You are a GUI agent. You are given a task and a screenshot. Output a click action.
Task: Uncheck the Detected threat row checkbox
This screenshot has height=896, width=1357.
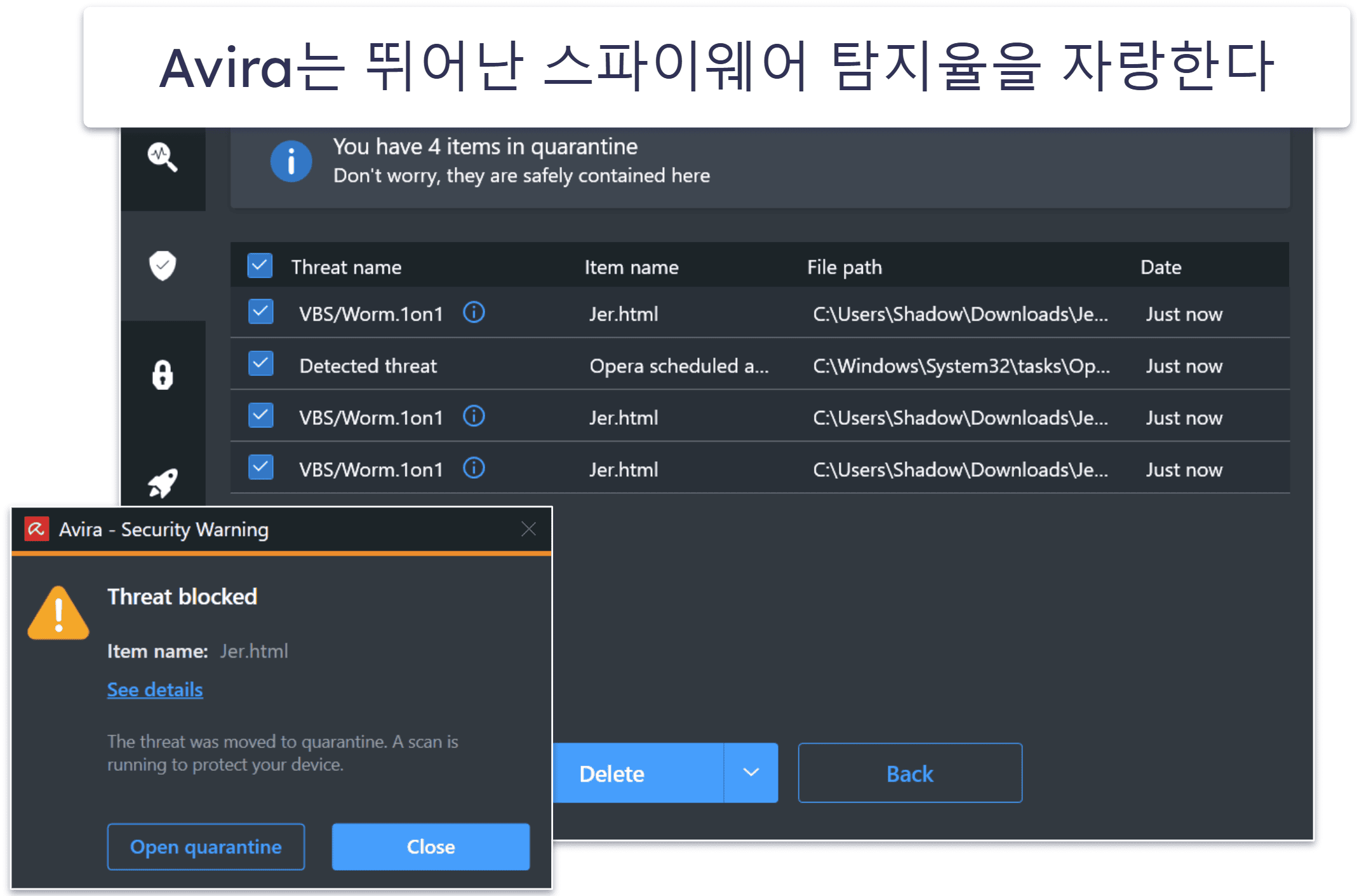[260, 364]
